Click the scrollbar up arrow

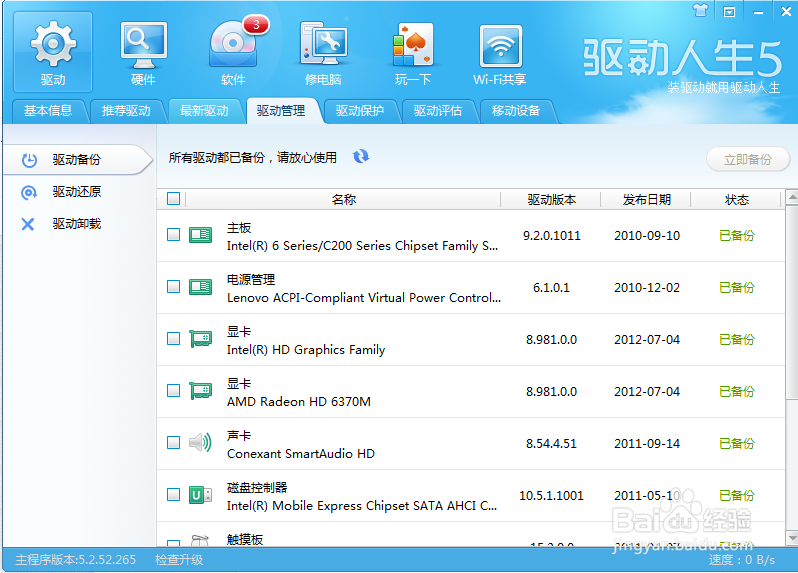792,197
